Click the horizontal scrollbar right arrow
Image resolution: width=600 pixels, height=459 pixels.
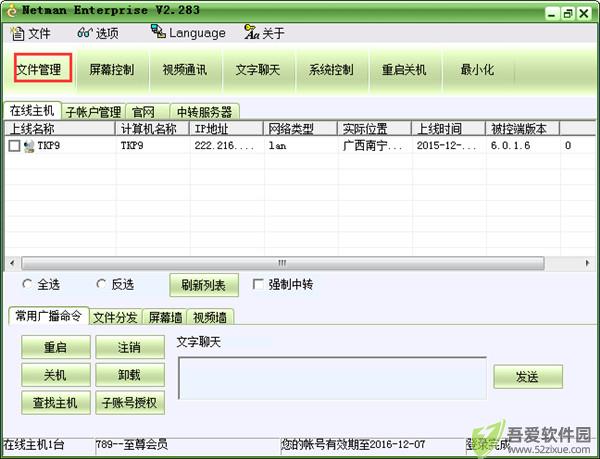(587, 263)
